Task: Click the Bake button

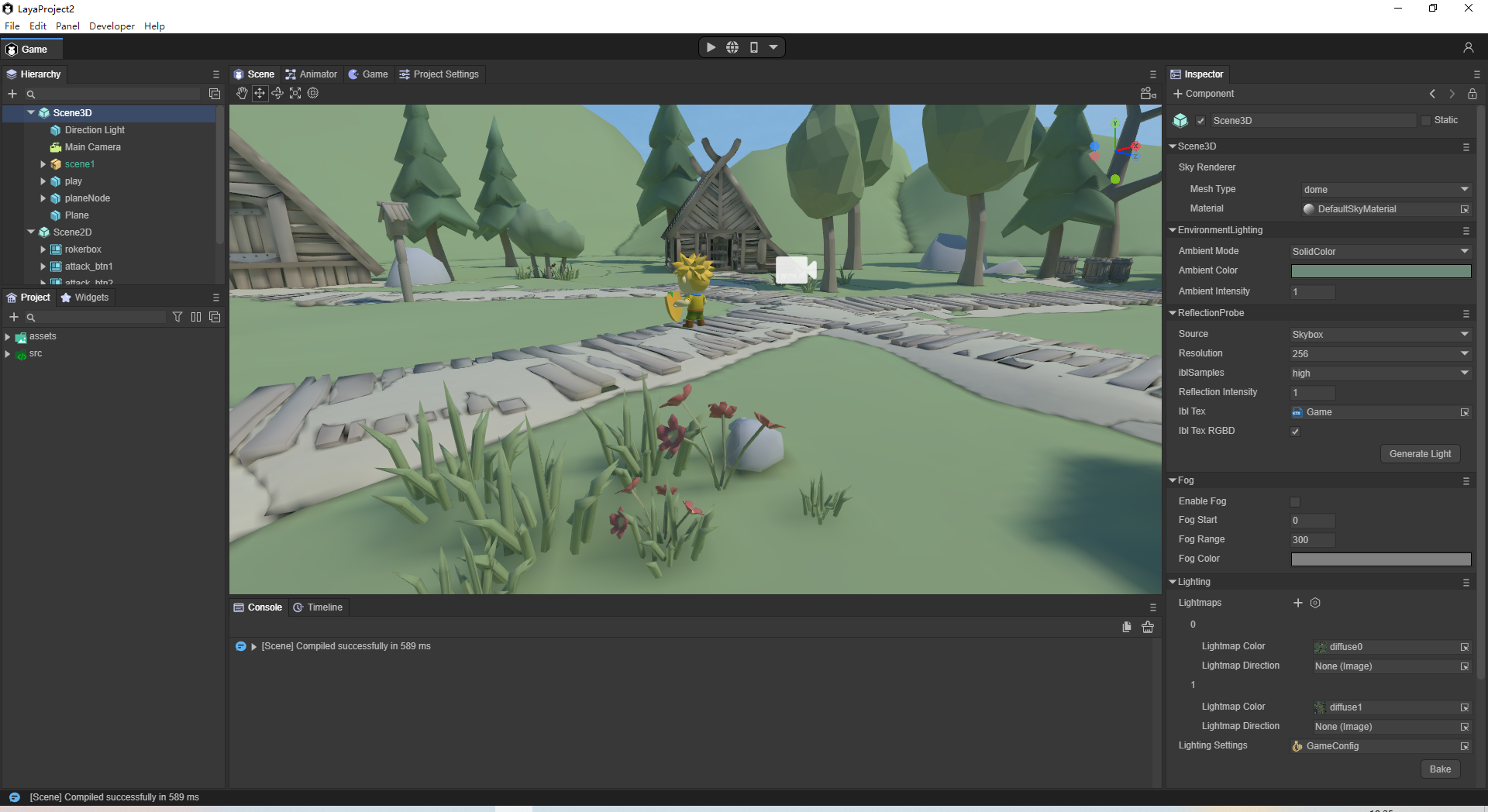Action: click(x=1440, y=769)
